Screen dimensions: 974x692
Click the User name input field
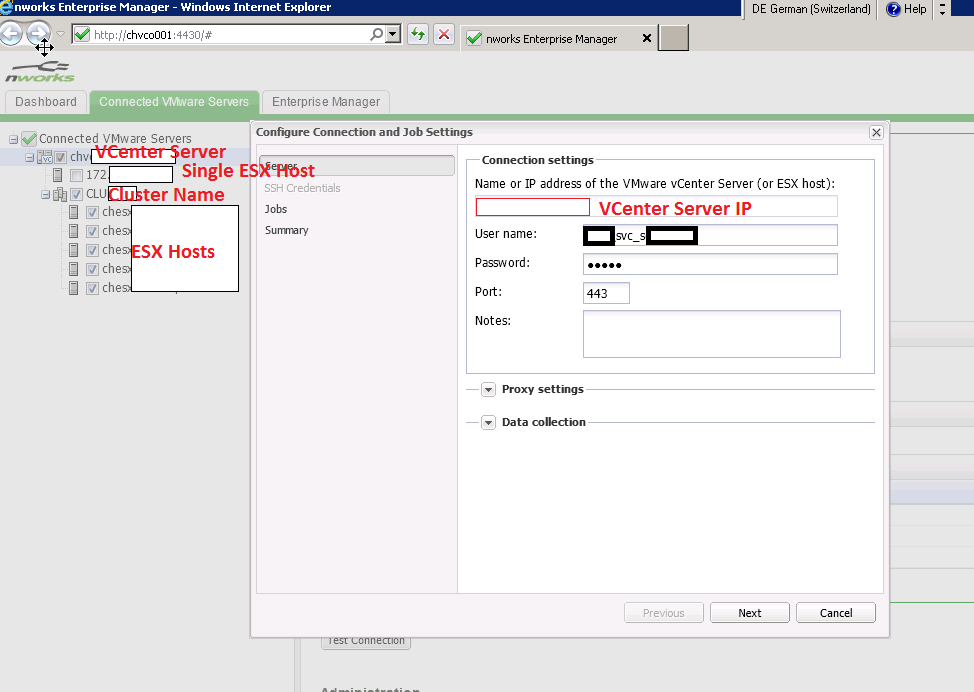click(x=710, y=235)
